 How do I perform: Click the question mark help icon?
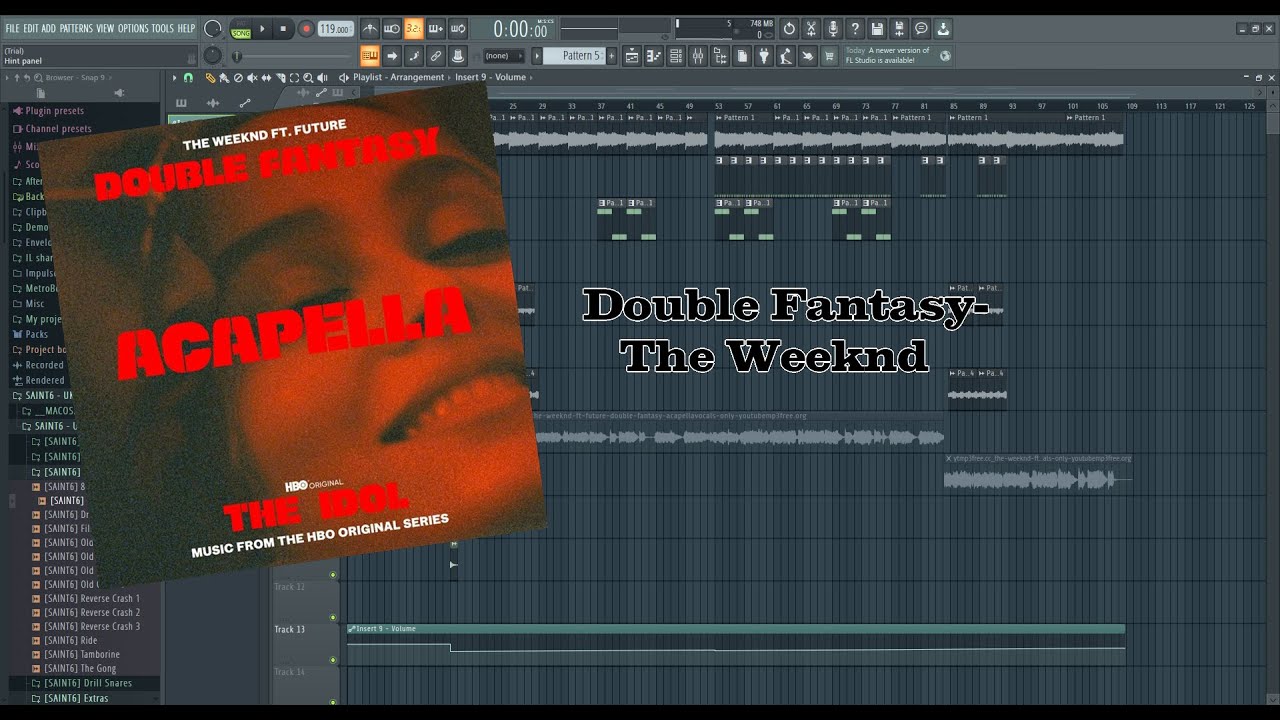tap(855, 29)
